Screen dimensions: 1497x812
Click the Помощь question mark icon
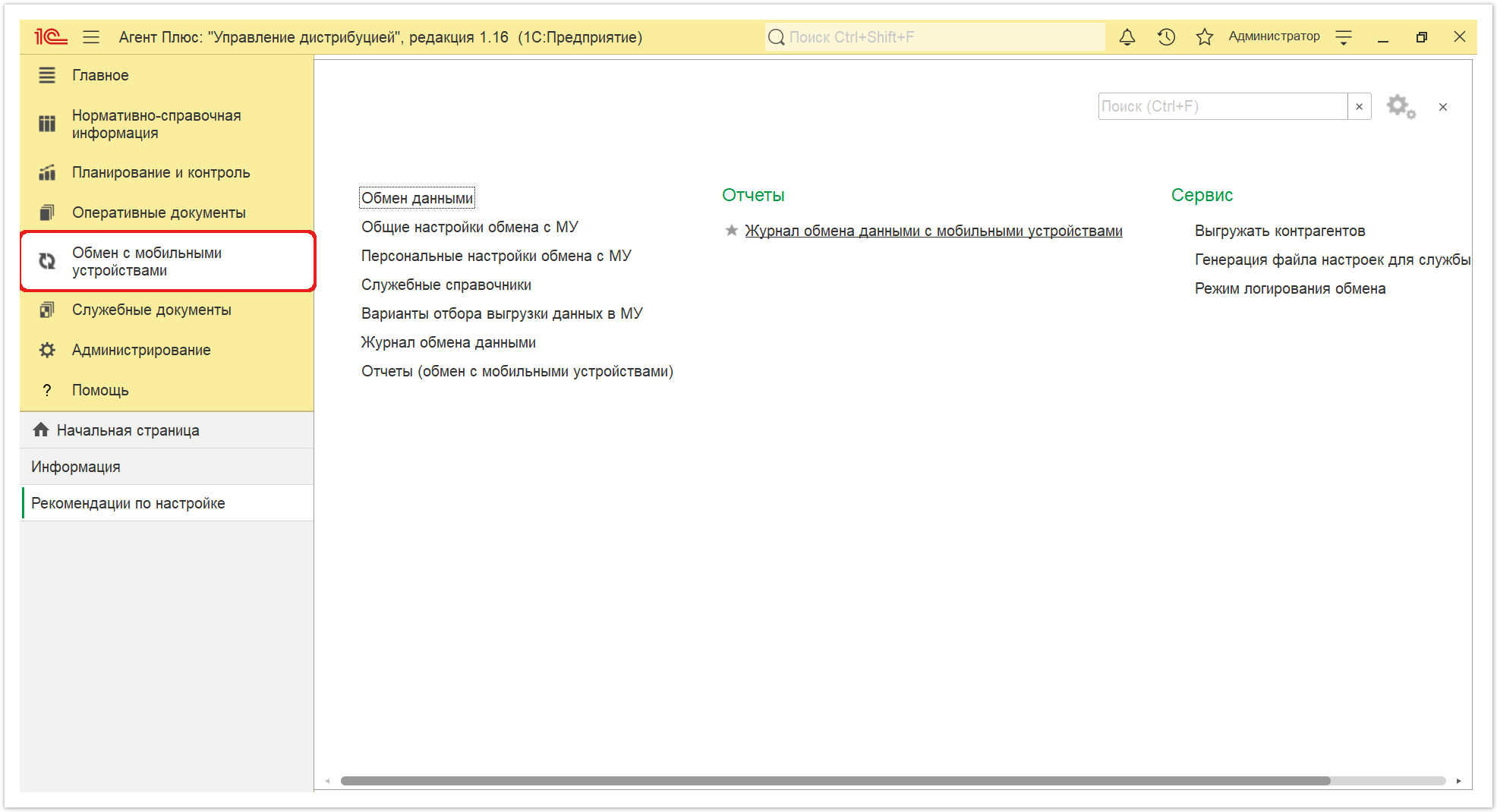(x=47, y=390)
